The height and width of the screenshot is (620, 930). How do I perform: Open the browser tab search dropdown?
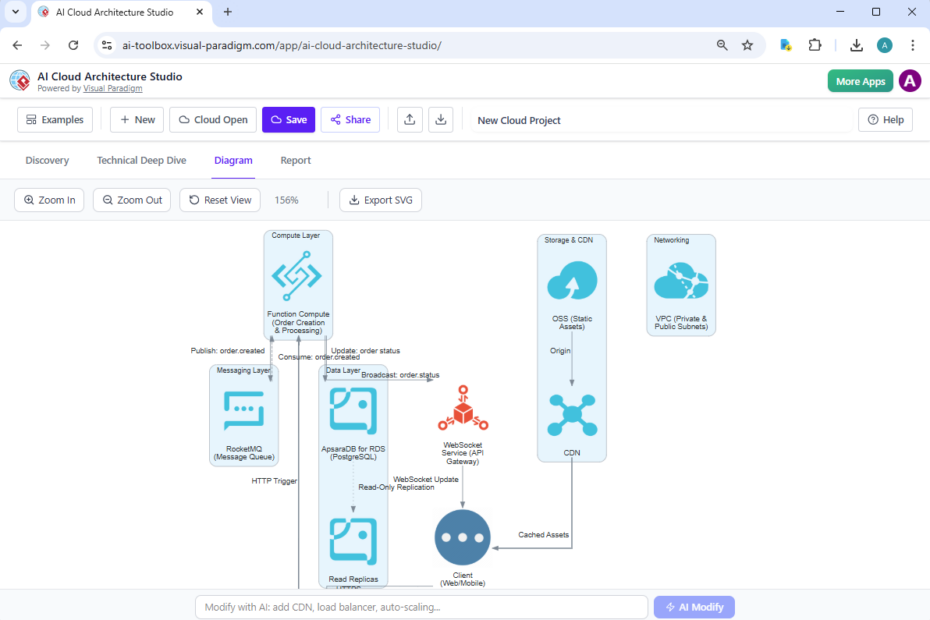pos(14,12)
